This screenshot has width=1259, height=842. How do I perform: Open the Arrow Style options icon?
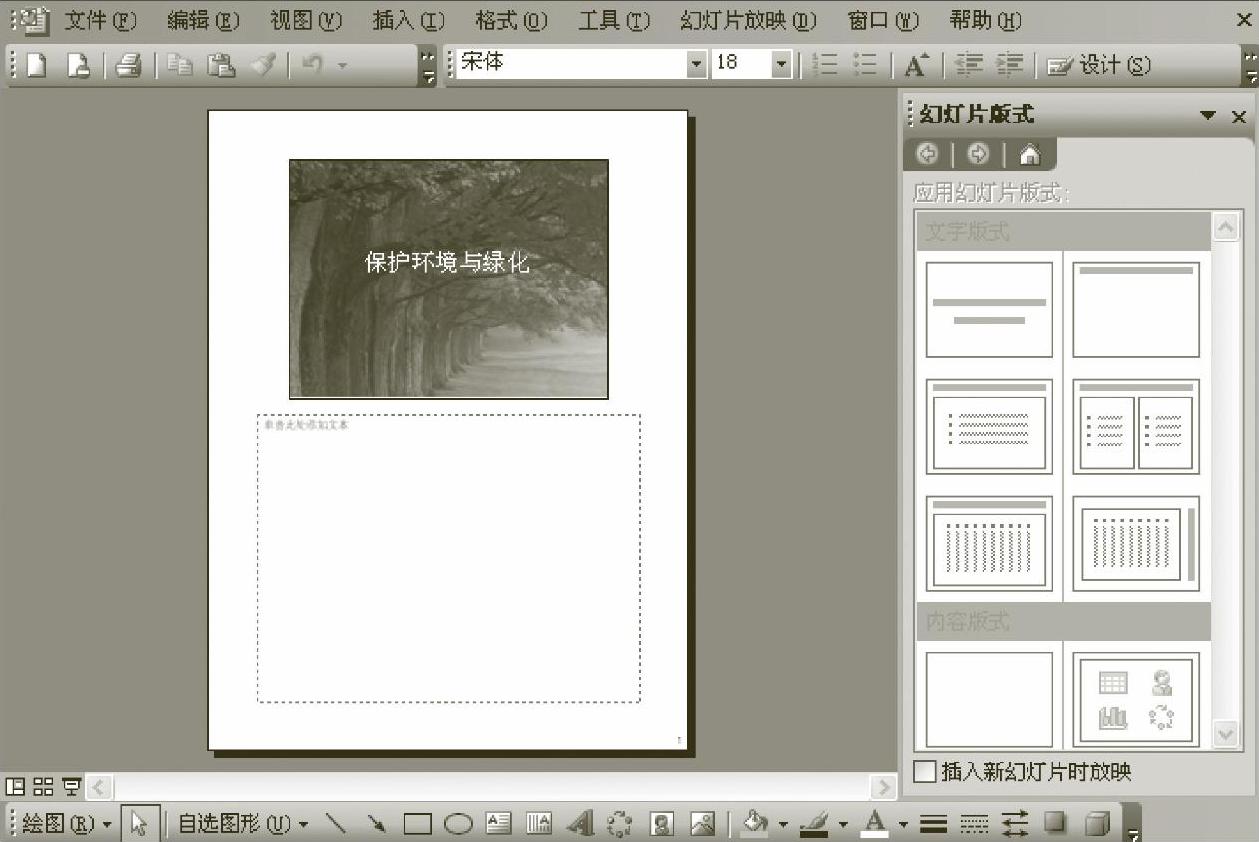(1015, 824)
